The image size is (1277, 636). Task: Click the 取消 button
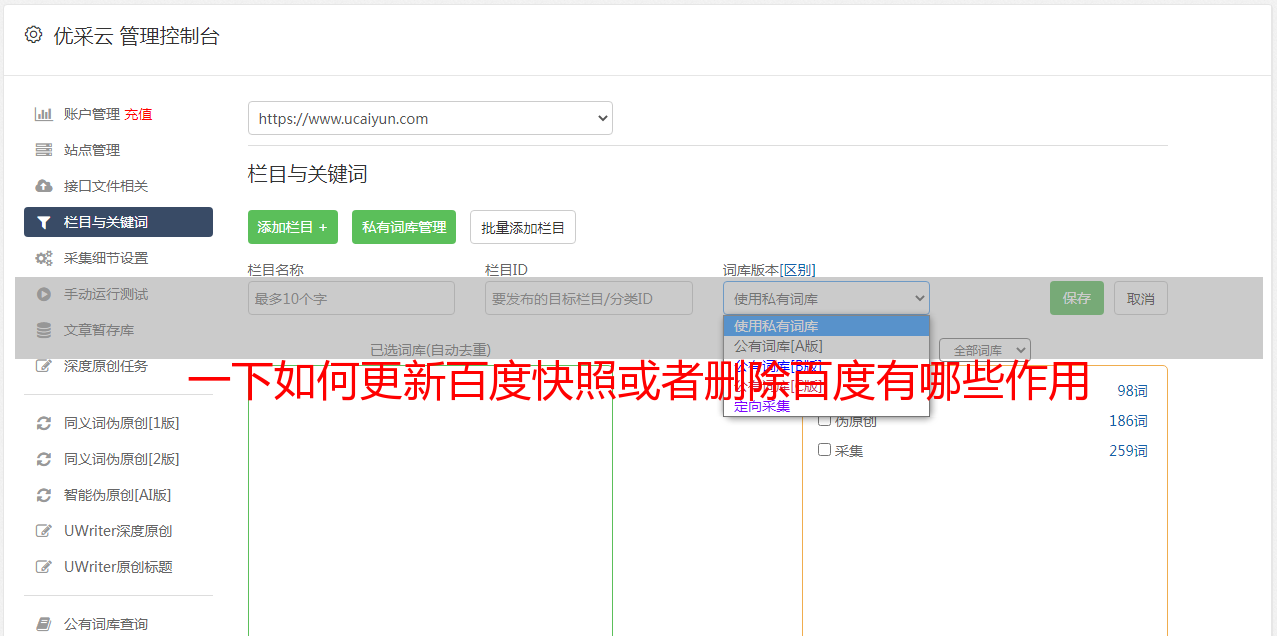click(x=1141, y=298)
